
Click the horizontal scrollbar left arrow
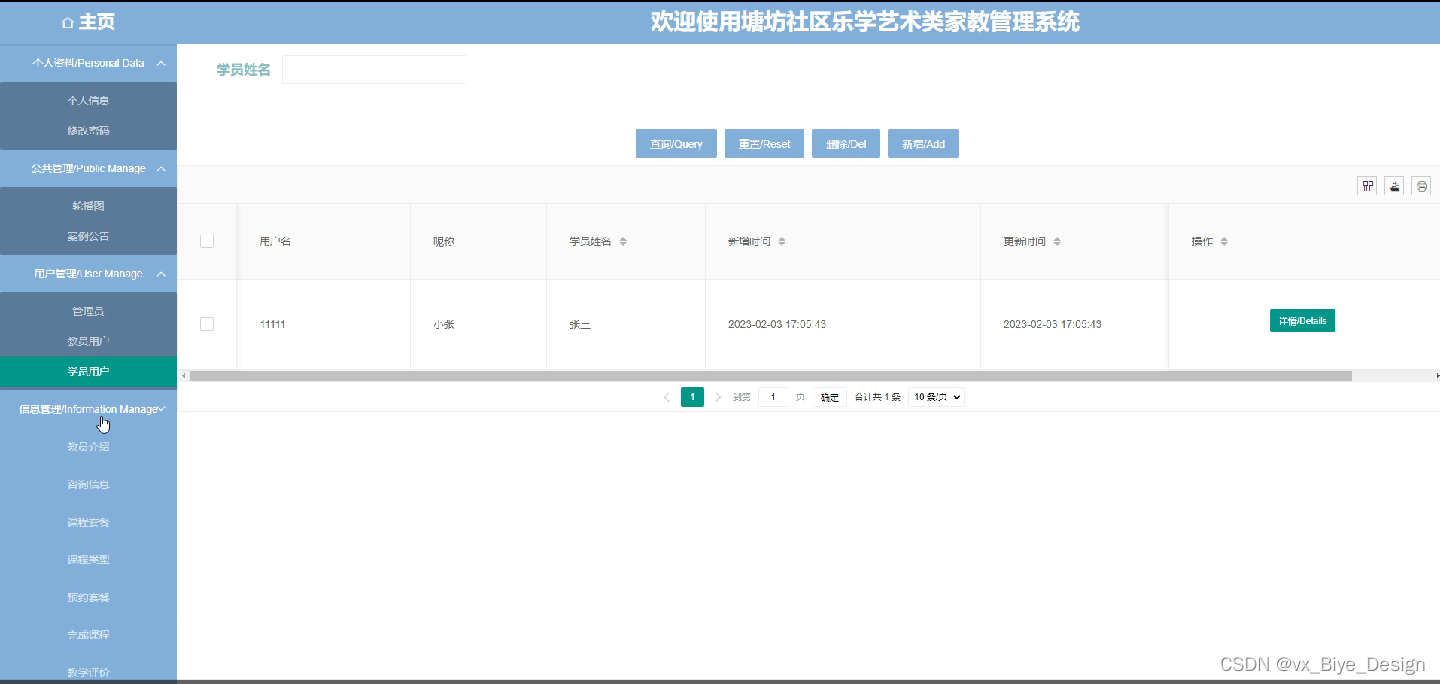[x=183, y=376]
